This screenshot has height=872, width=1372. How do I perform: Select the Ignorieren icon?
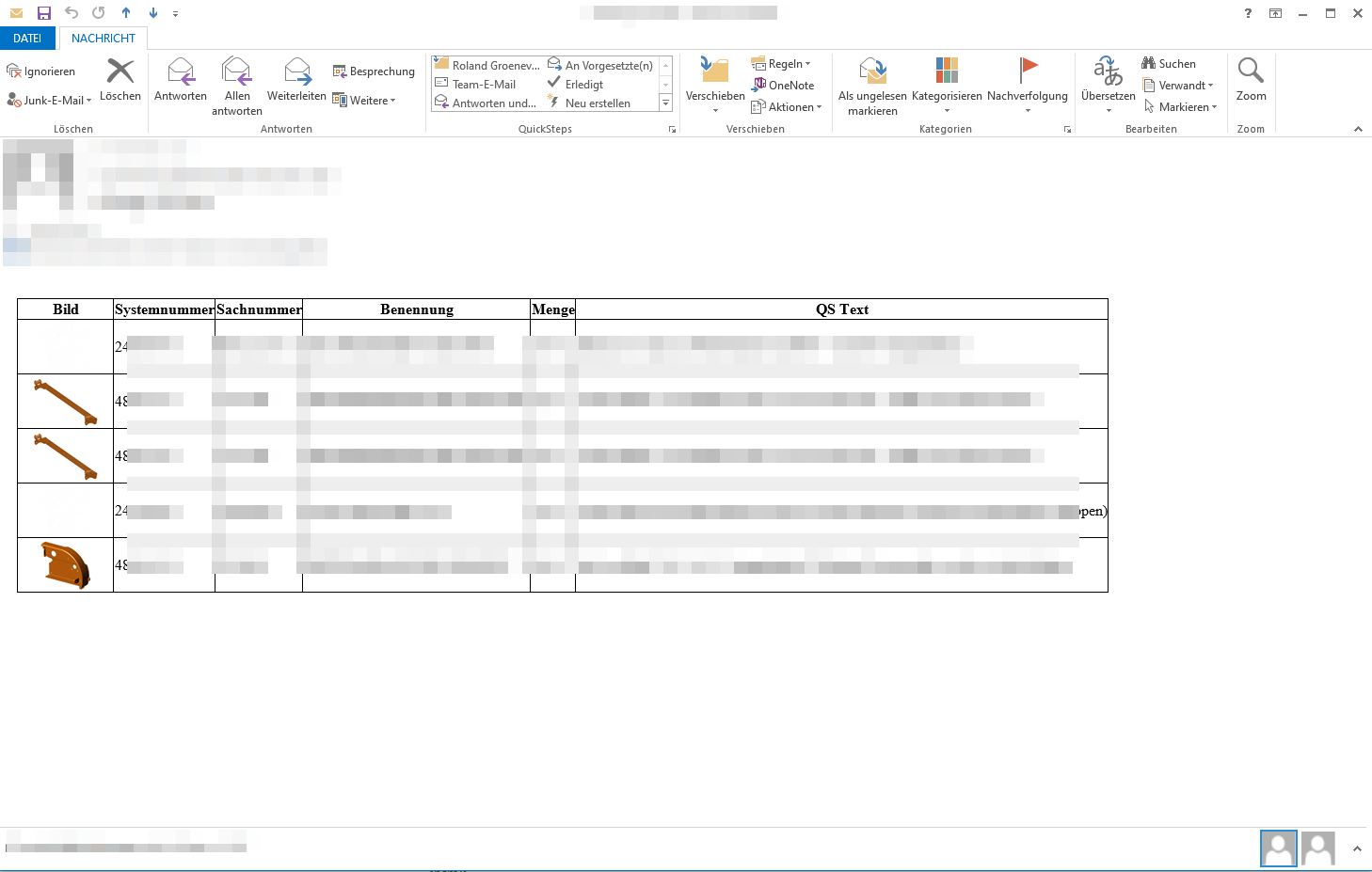point(41,71)
